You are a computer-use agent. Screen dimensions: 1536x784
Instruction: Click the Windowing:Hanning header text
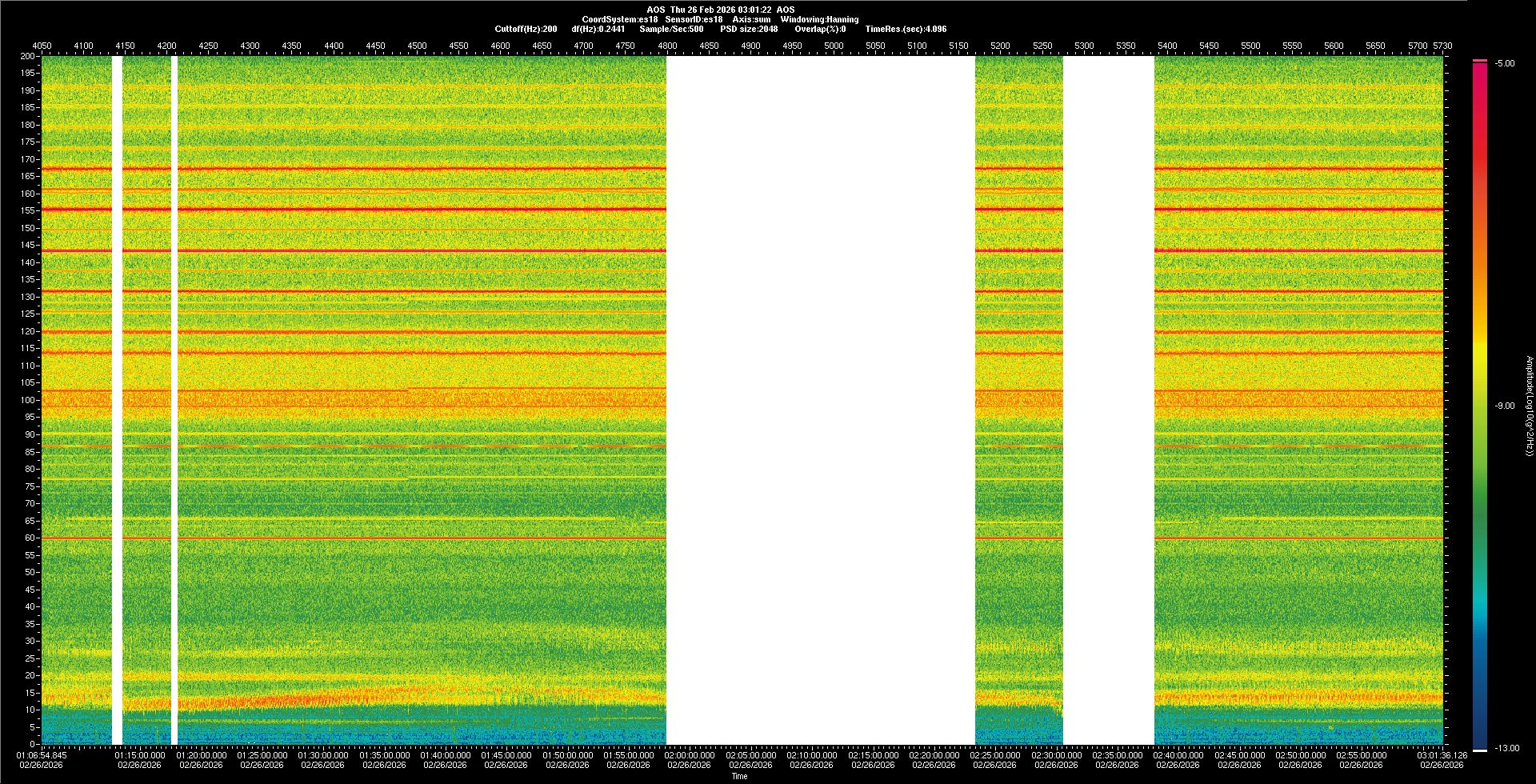(x=819, y=19)
